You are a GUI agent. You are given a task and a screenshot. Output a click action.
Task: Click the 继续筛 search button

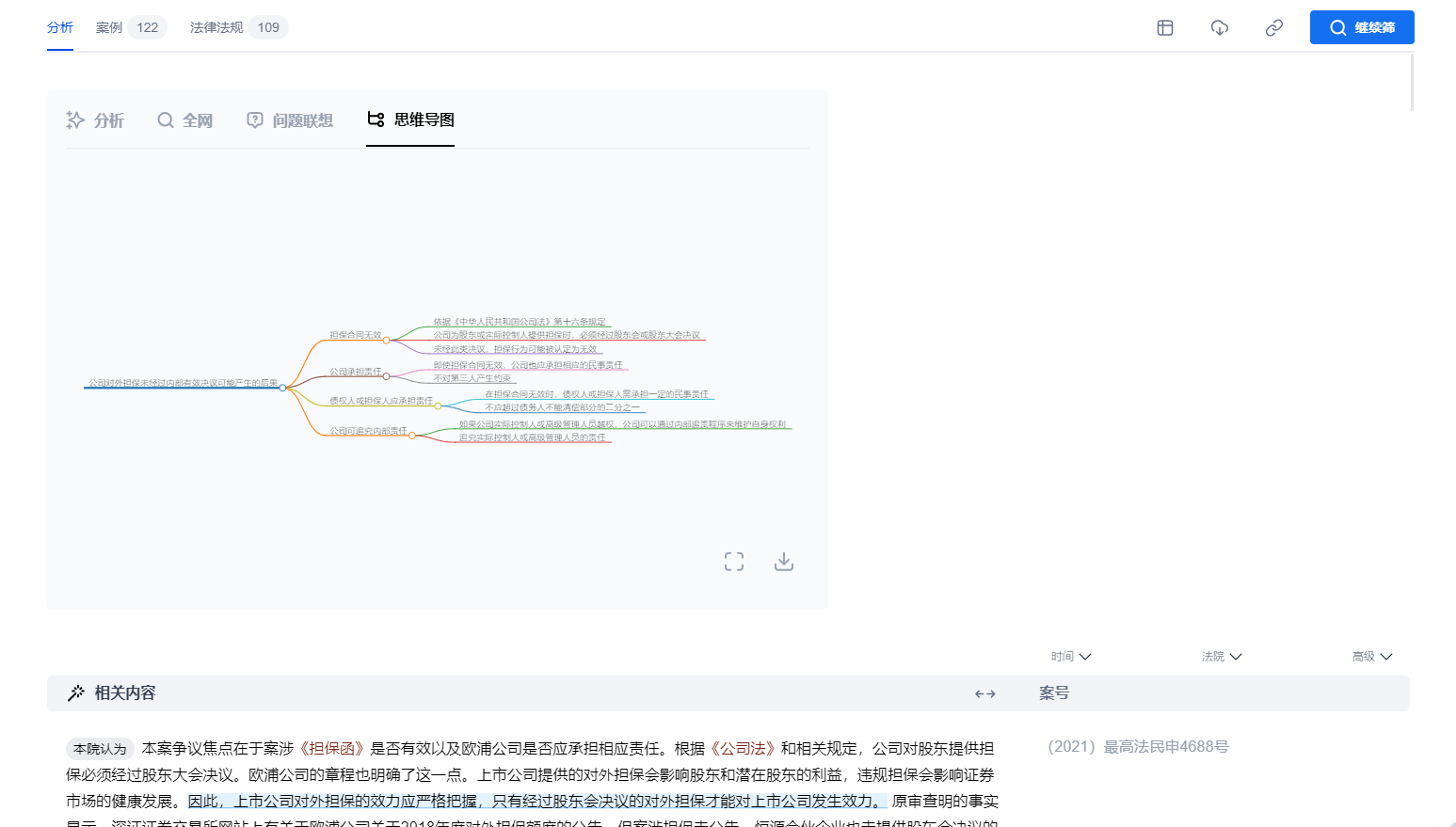tap(1362, 27)
